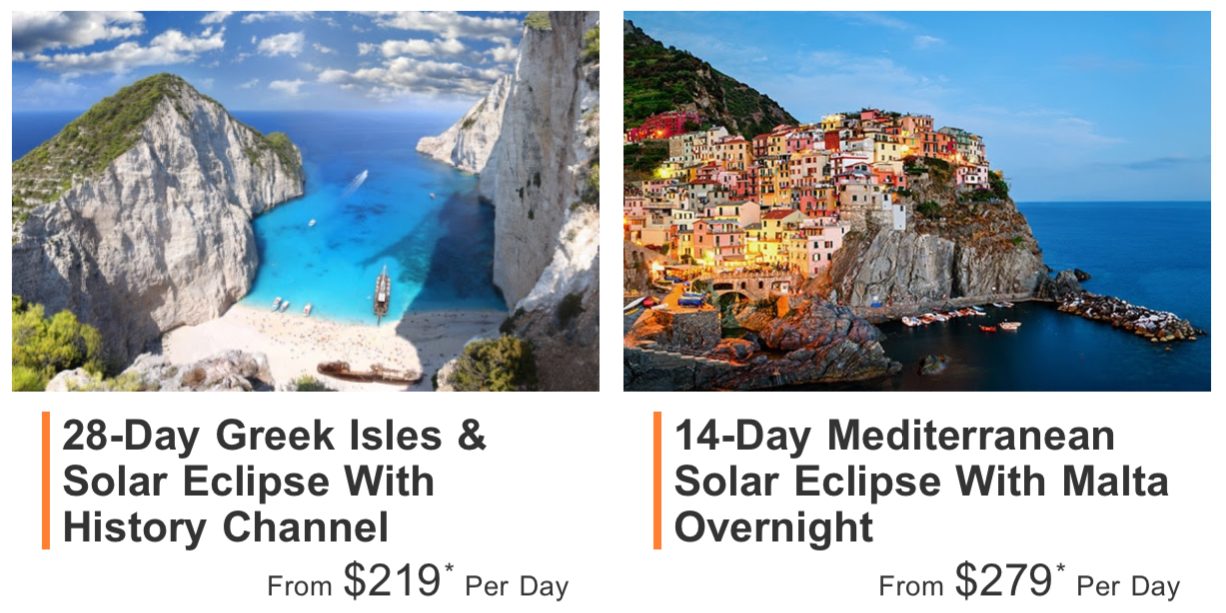Open 14-Day Mediterranean Solar Eclipse With Malta title
Image resolution: width=1226 pixels, height=613 pixels.
[921, 481]
